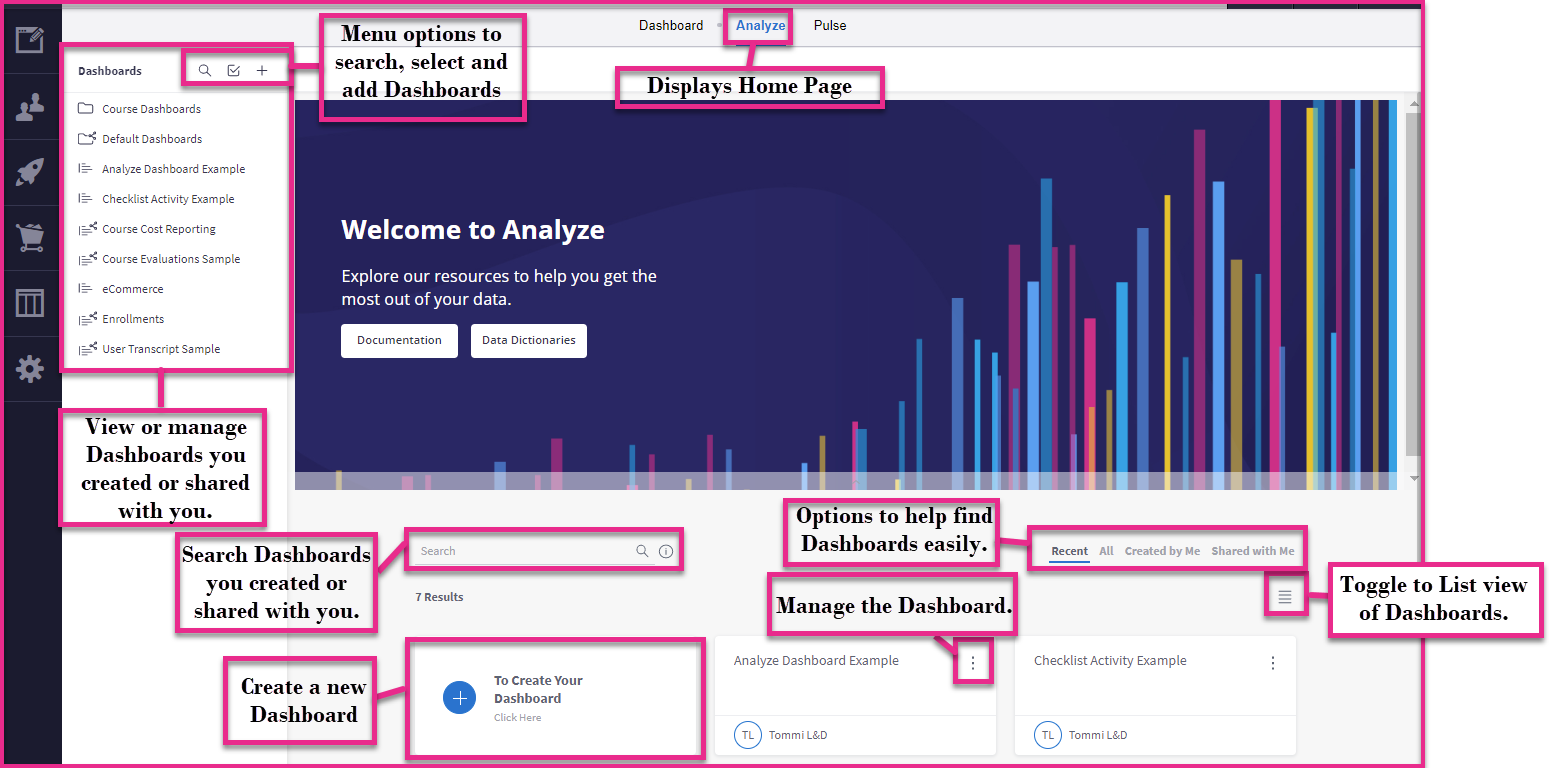Click the info icon beside search field
This screenshot has width=1554, height=768.
pos(666,551)
